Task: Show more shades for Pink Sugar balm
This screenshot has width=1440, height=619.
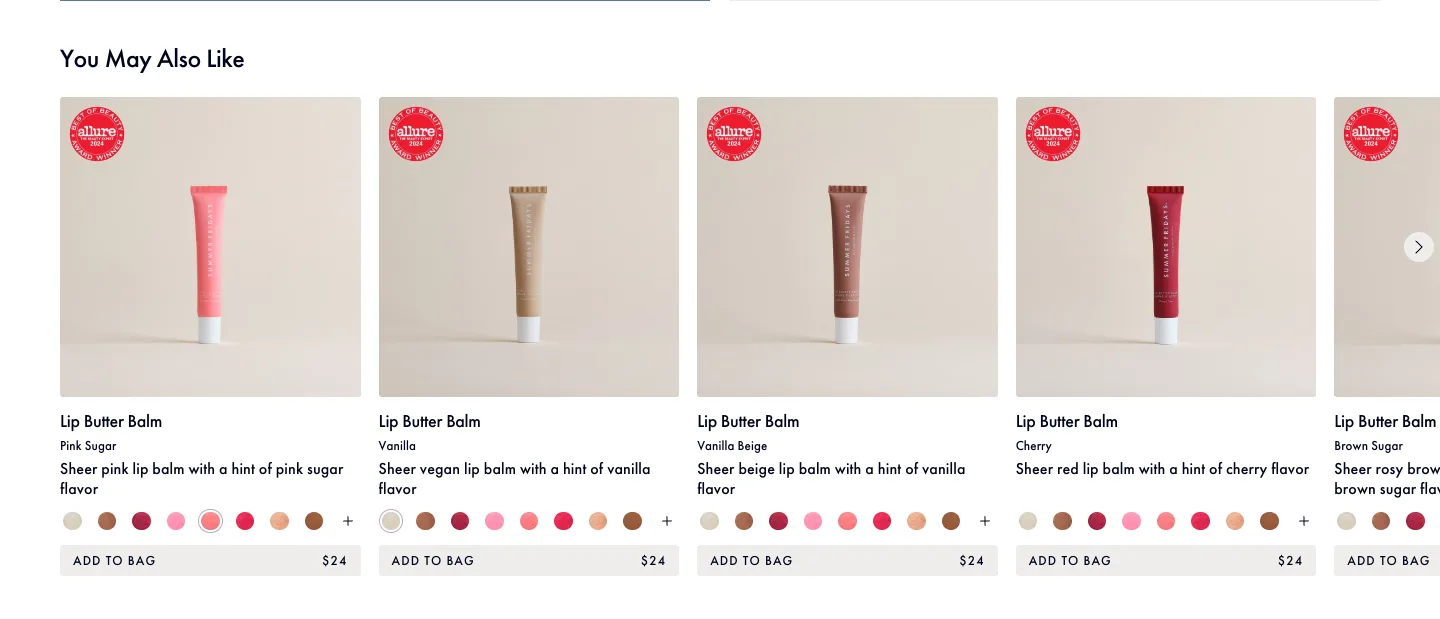Action: pyautogui.click(x=348, y=521)
